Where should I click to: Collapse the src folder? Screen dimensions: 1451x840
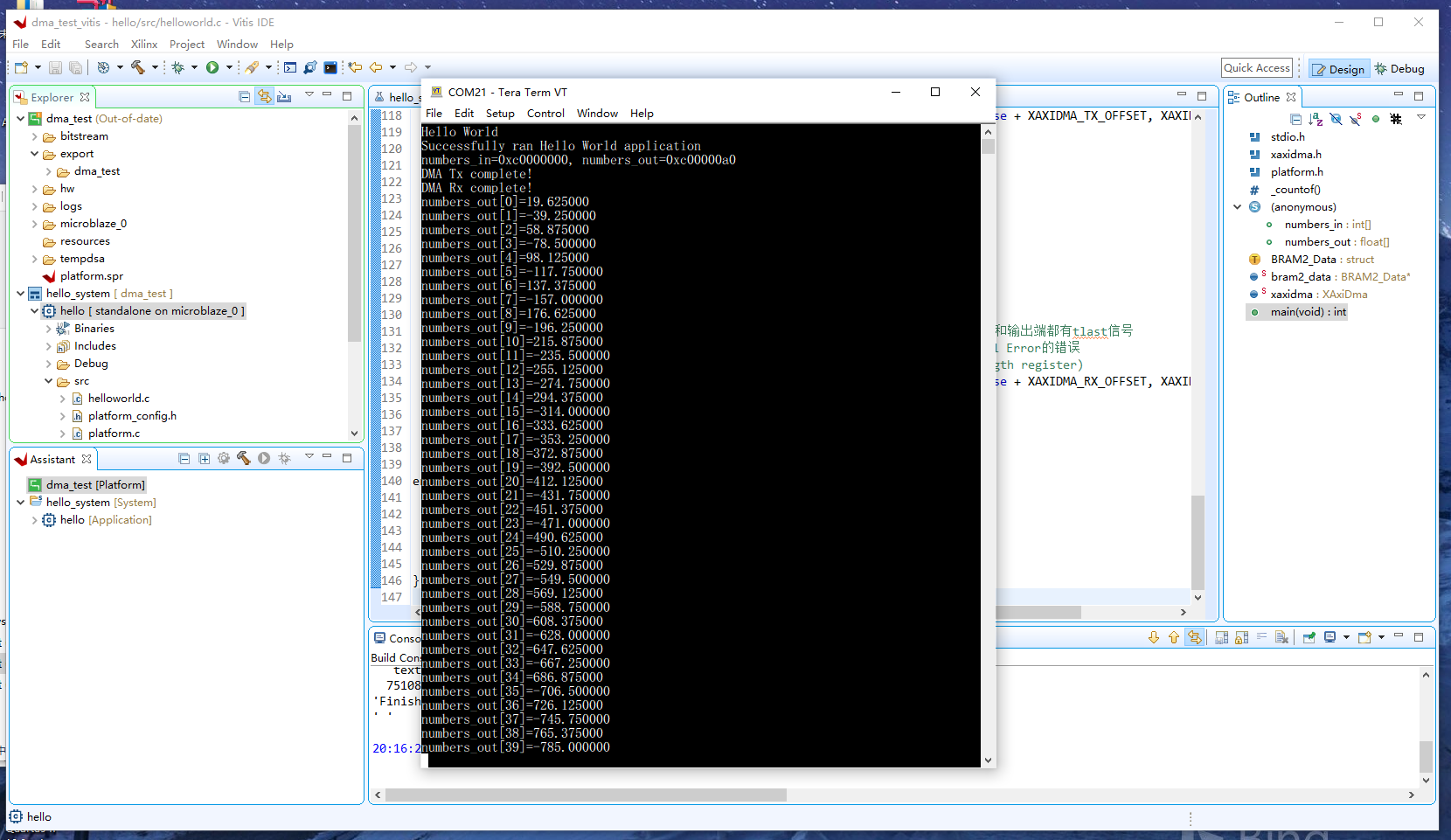[x=48, y=381]
